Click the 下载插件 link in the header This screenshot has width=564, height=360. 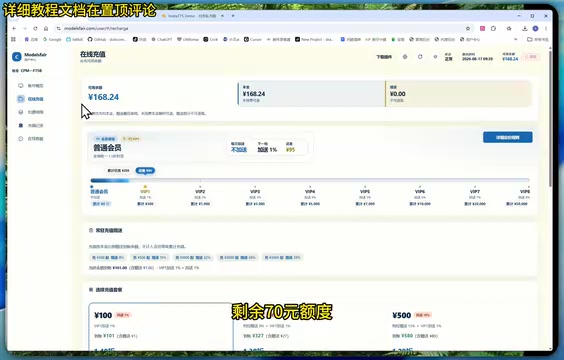point(384,57)
